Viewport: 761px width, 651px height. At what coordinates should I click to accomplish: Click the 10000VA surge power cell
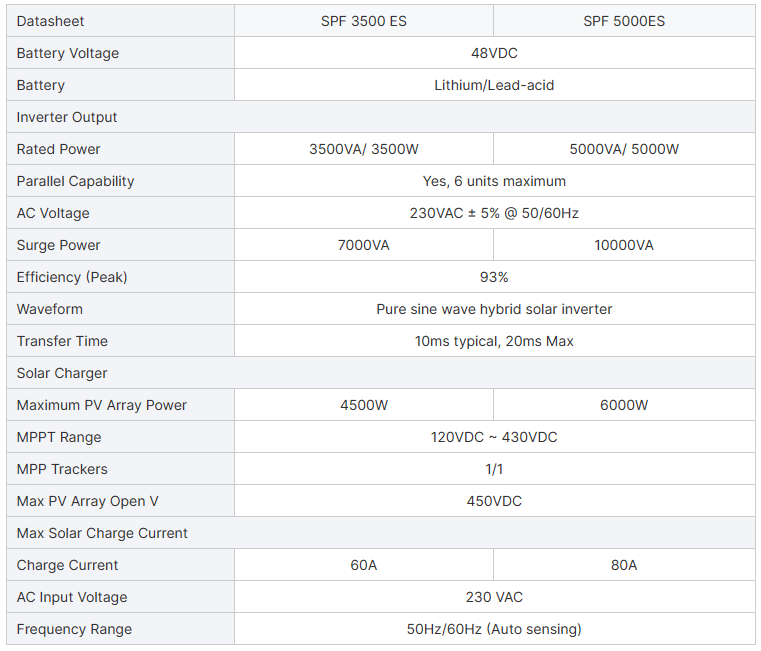click(624, 245)
